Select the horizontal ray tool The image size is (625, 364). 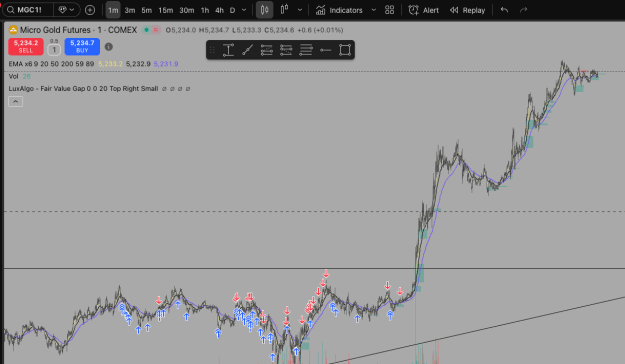(x=325, y=50)
